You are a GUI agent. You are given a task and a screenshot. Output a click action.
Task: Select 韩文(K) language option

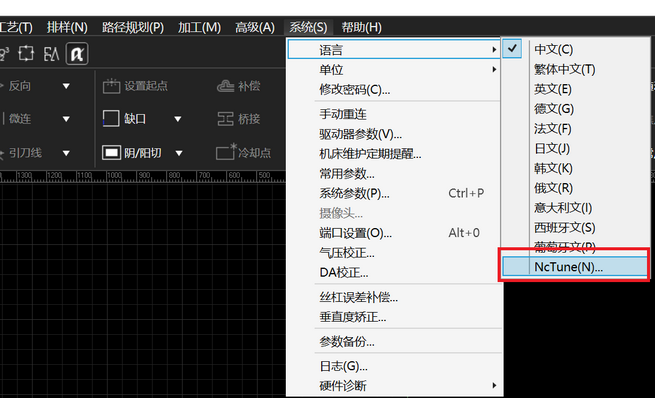[x=576, y=168]
